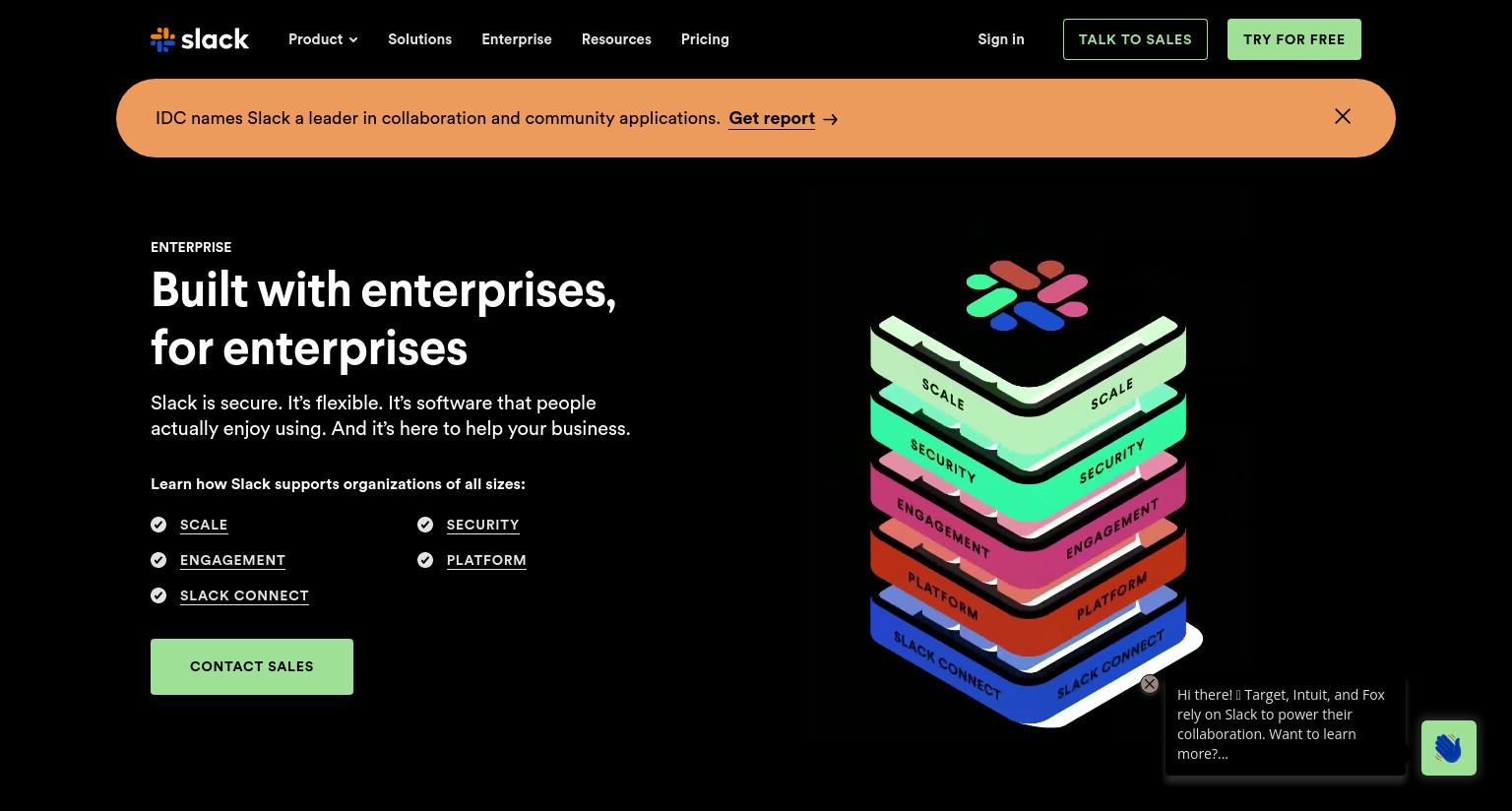Click the checkmark icon beside Engagement
The image size is (1512, 811).
158,560
